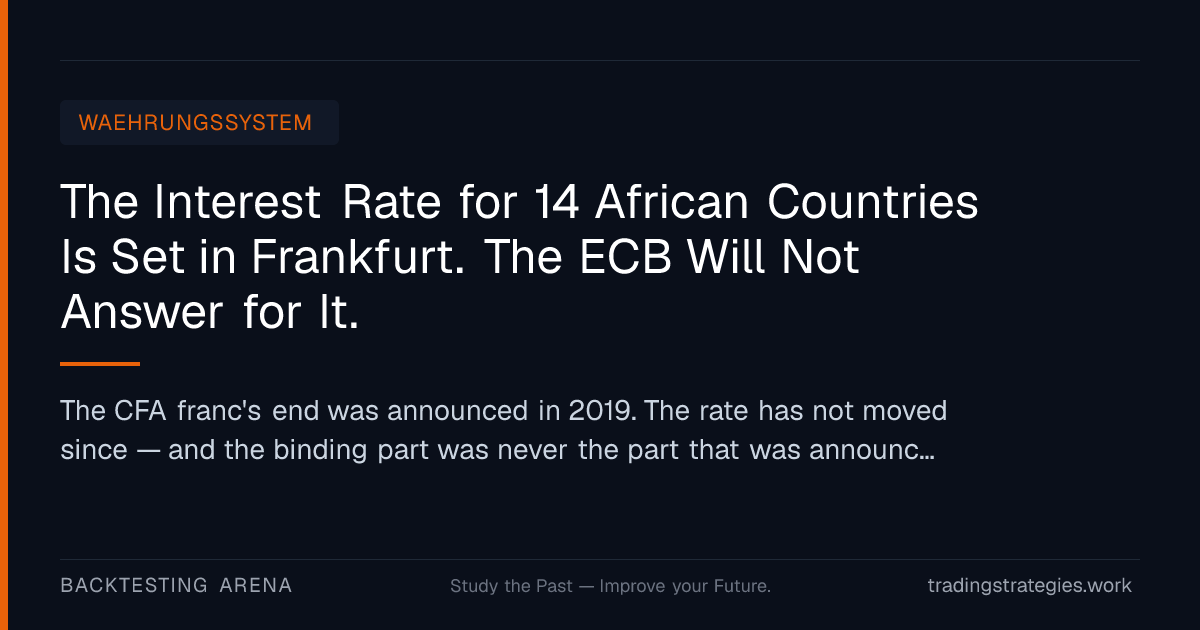The width and height of the screenshot is (1200, 630).
Task: Open the tradingstrategies.work link
Action: click(x=1030, y=586)
